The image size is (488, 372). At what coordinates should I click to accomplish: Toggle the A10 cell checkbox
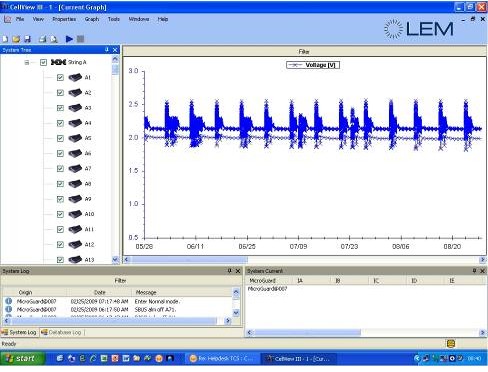click(60, 214)
